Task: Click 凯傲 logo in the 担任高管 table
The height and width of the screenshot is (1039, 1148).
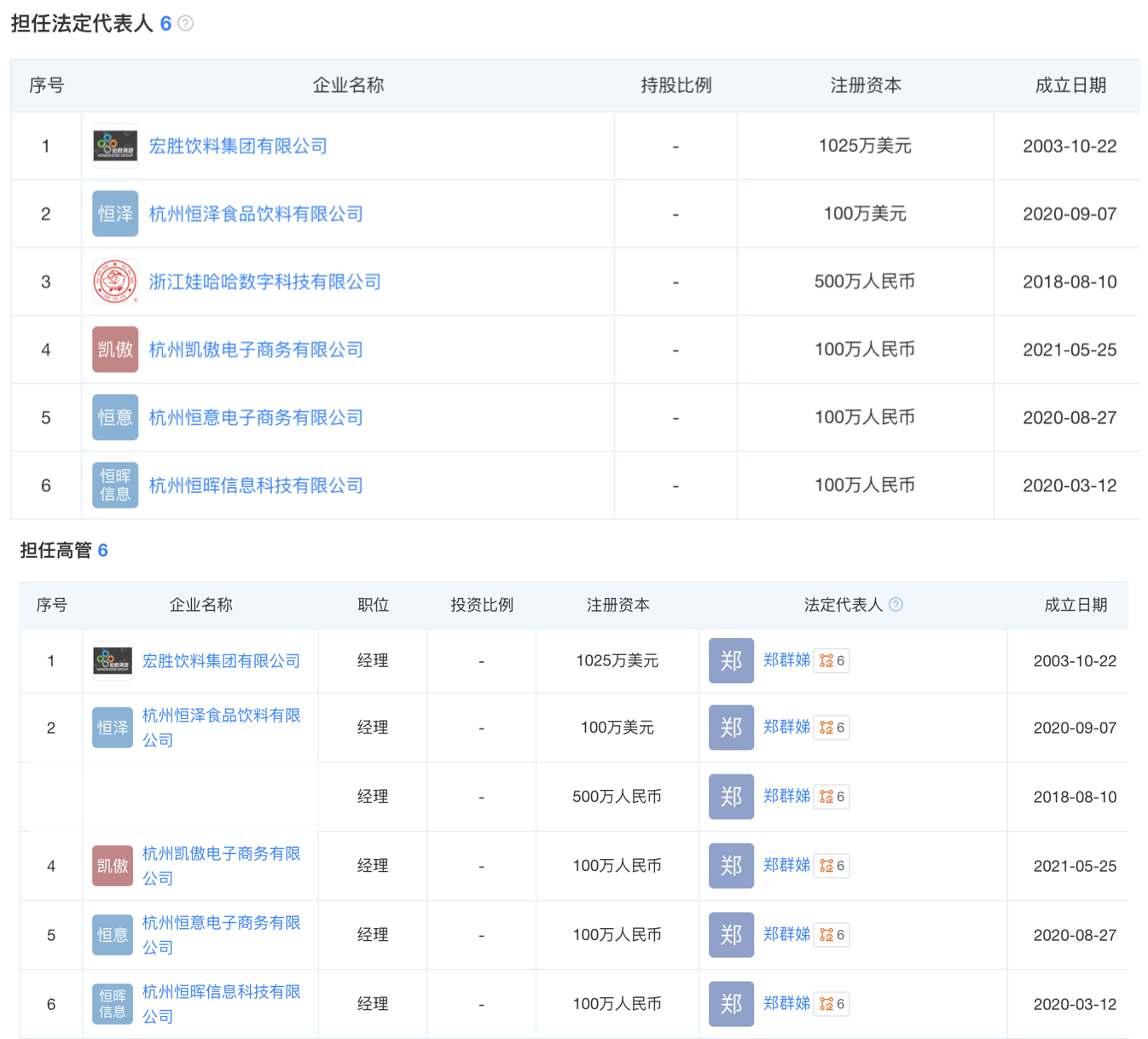Action: [113, 866]
